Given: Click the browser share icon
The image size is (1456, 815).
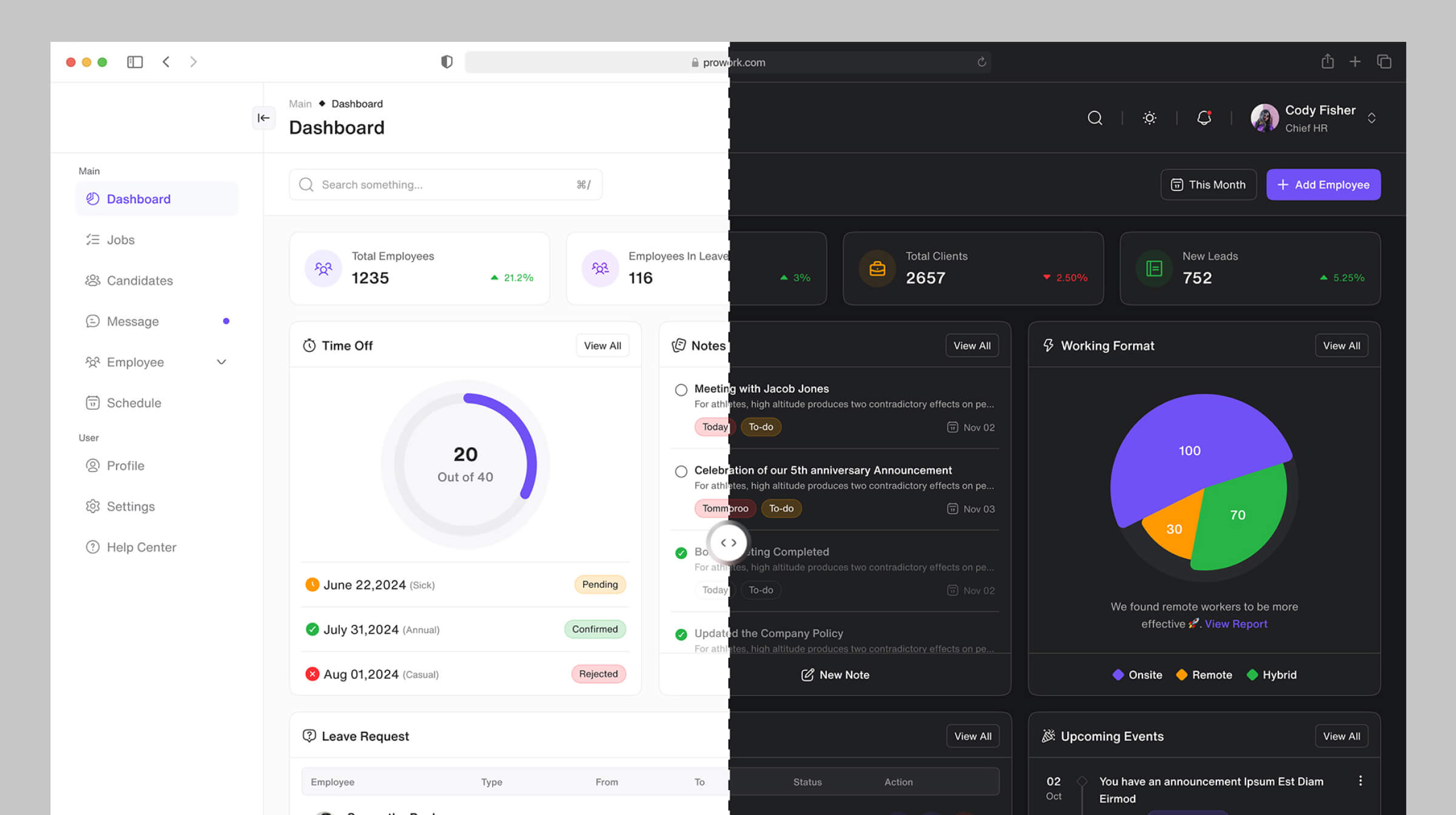Looking at the screenshot, I should [1327, 61].
